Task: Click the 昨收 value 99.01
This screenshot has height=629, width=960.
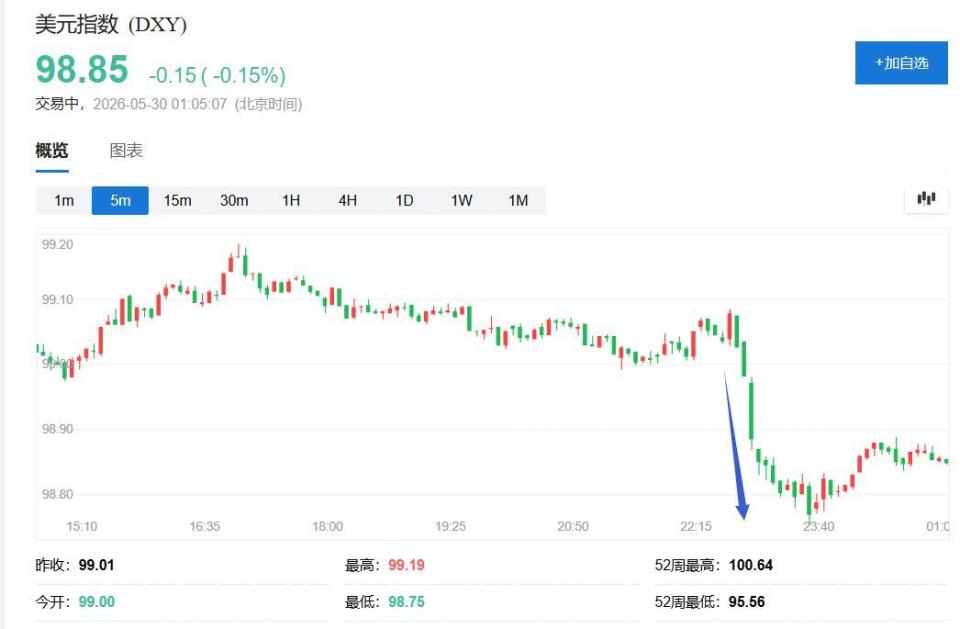Action: click(x=96, y=565)
